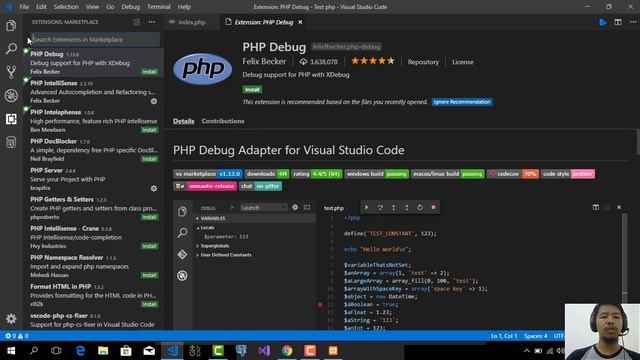Screen dimensions: 640x360
Task: Open the Help menu
Action: click(184, 7)
